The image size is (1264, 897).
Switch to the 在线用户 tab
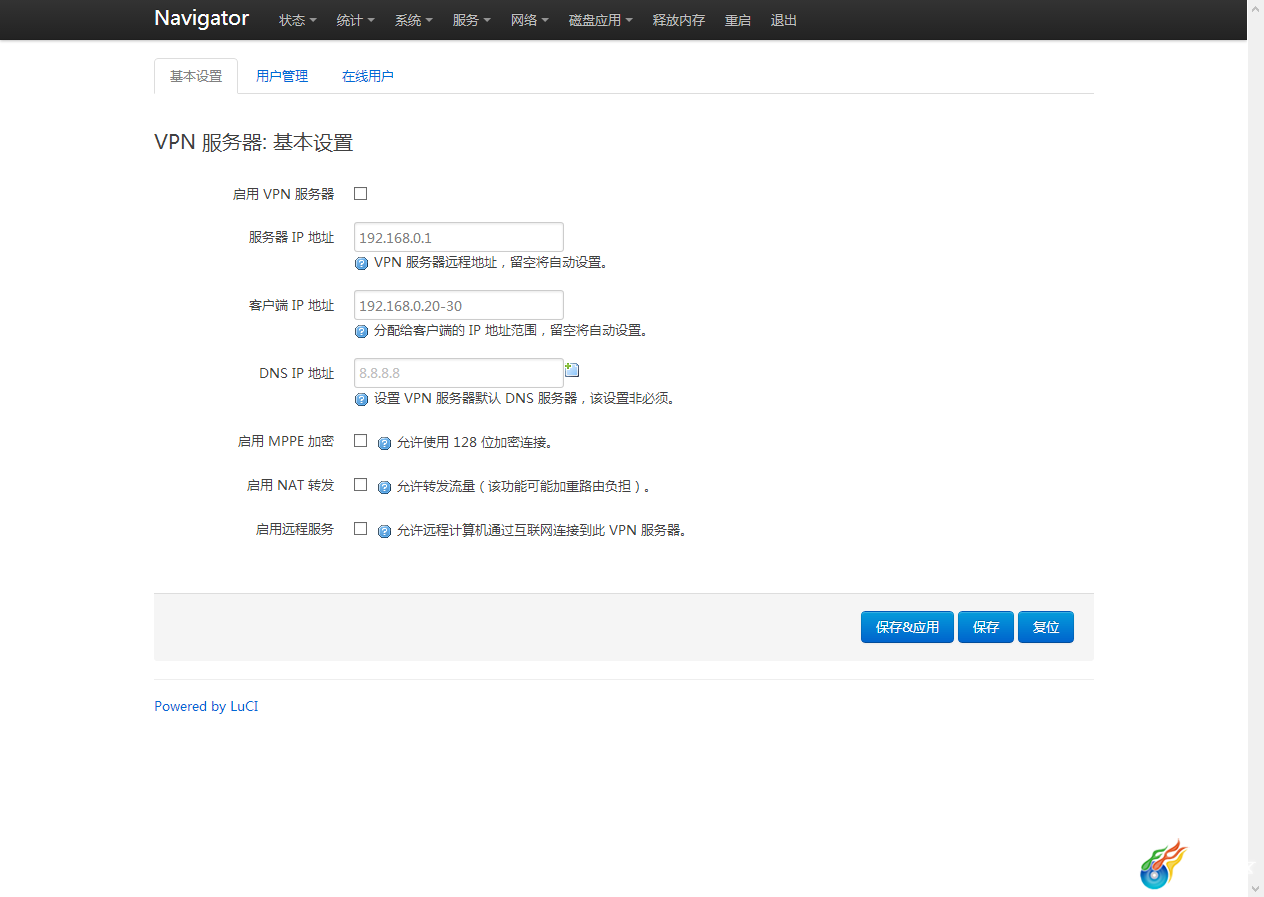click(x=368, y=76)
